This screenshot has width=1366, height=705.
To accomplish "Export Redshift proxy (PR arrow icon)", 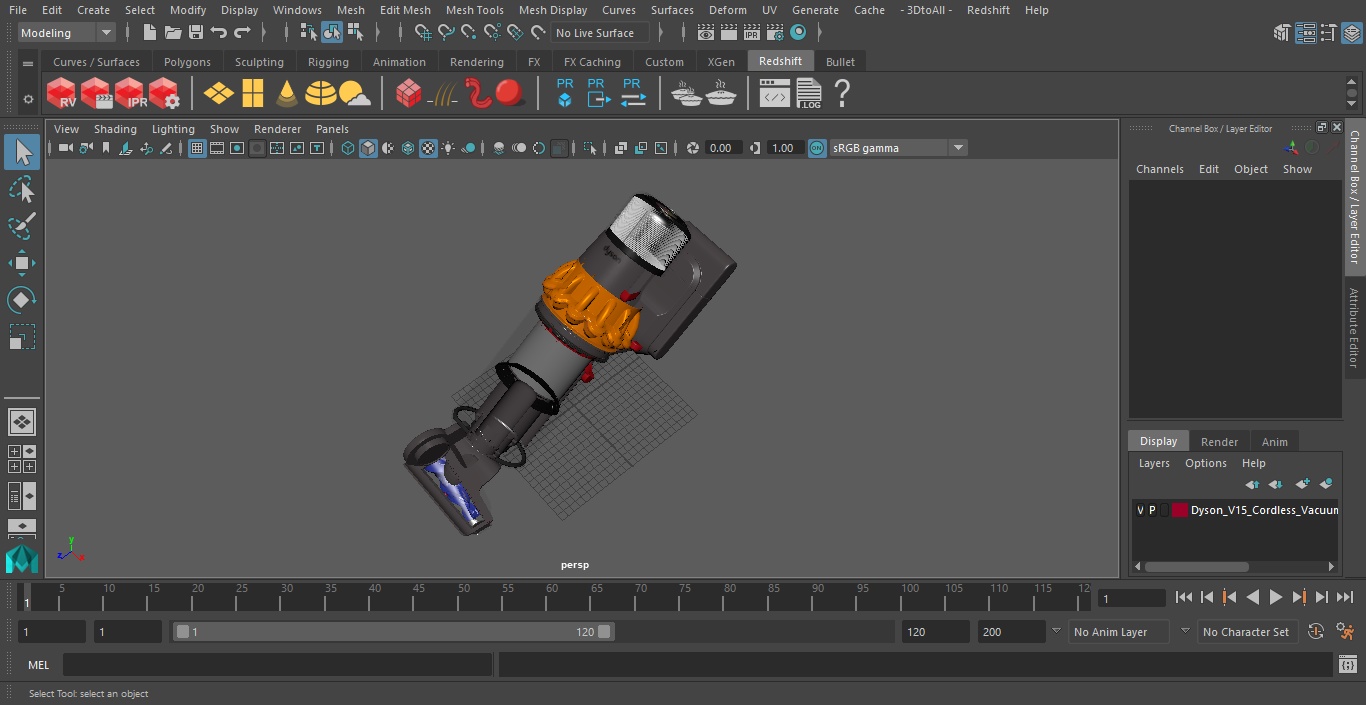I will click(598, 93).
